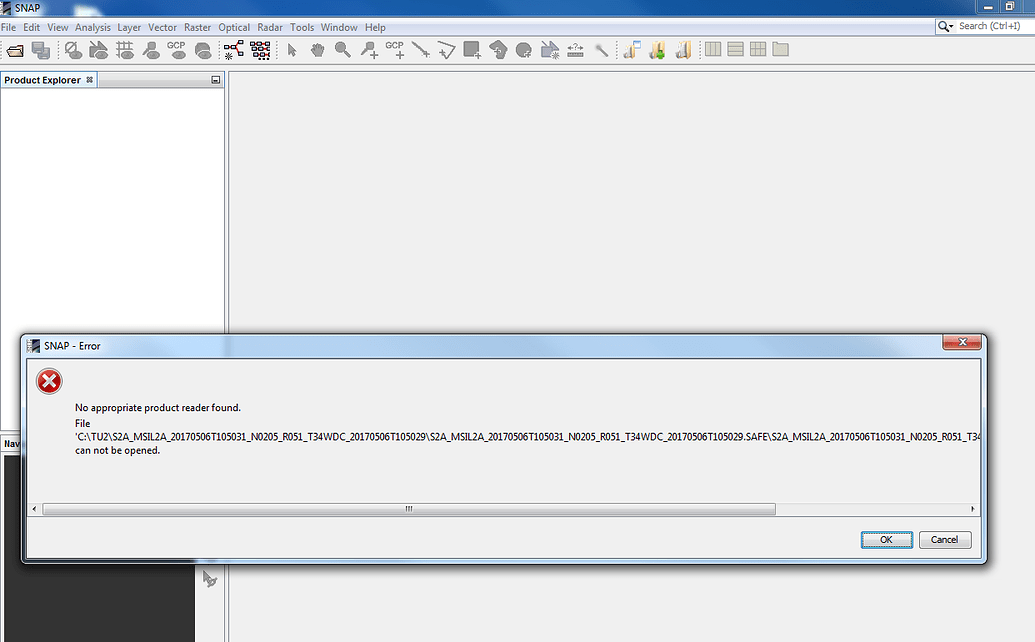1035x642 pixels.
Task: Activate the Zoom magnifier tool
Action: coord(344,49)
